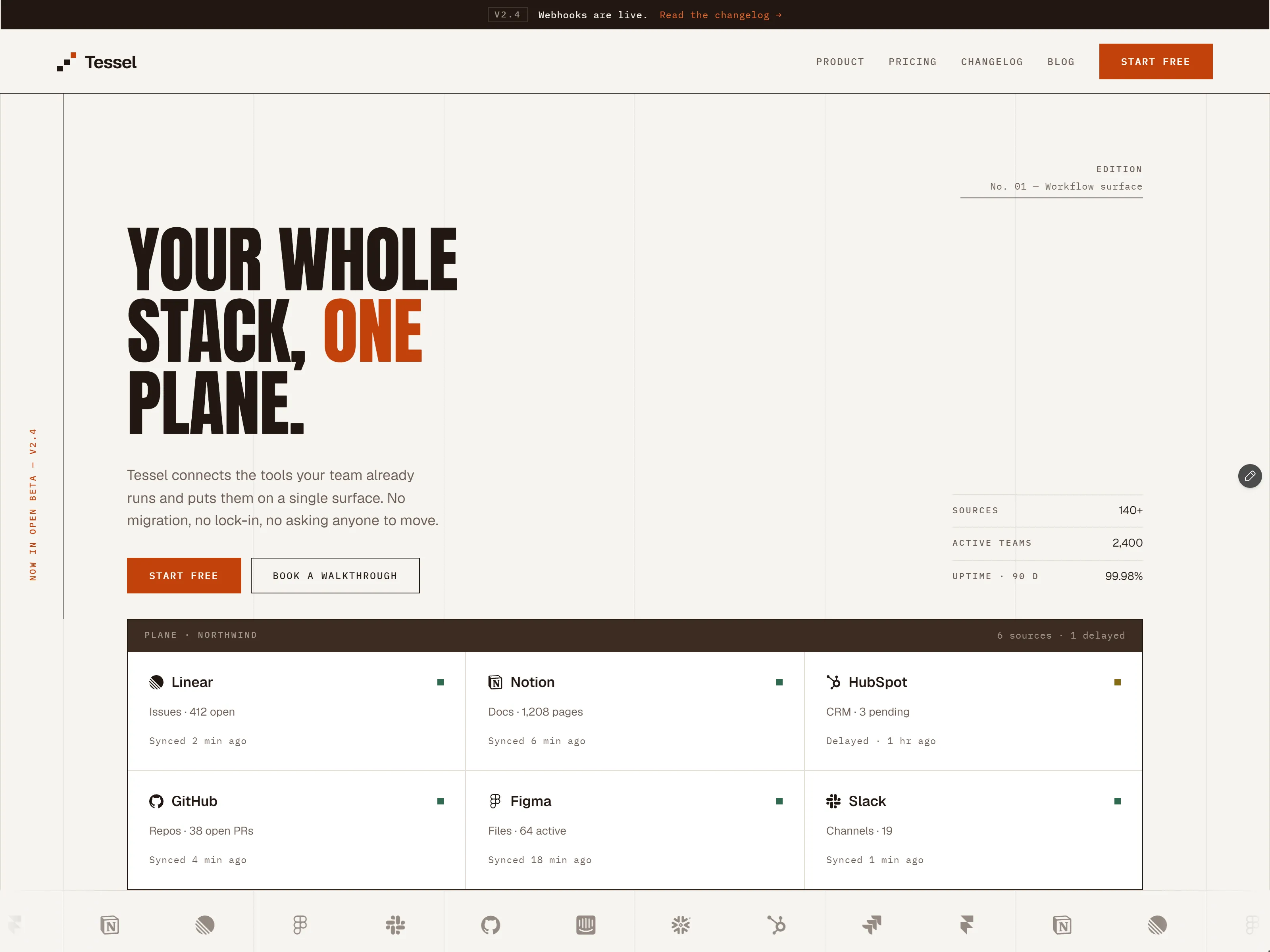
Task: Click the Figma card's Figma logo
Action: click(495, 801)
